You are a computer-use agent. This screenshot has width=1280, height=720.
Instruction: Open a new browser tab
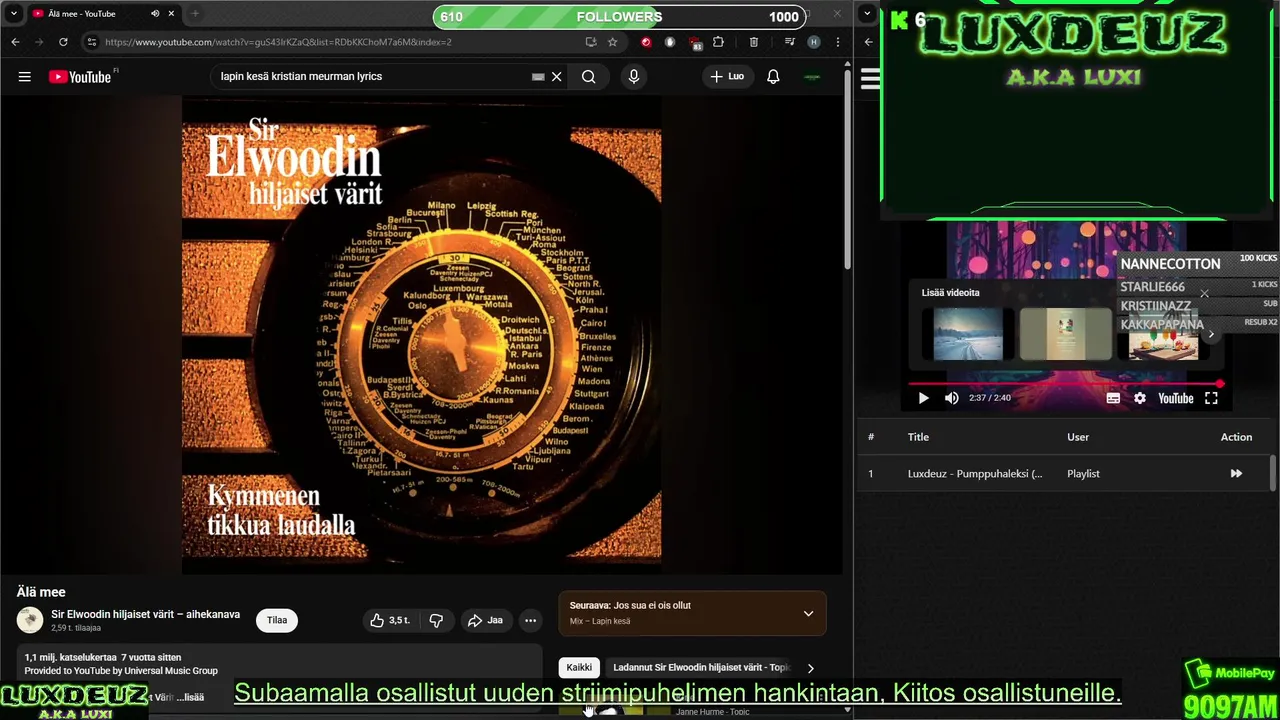click(x=194, y=14)
